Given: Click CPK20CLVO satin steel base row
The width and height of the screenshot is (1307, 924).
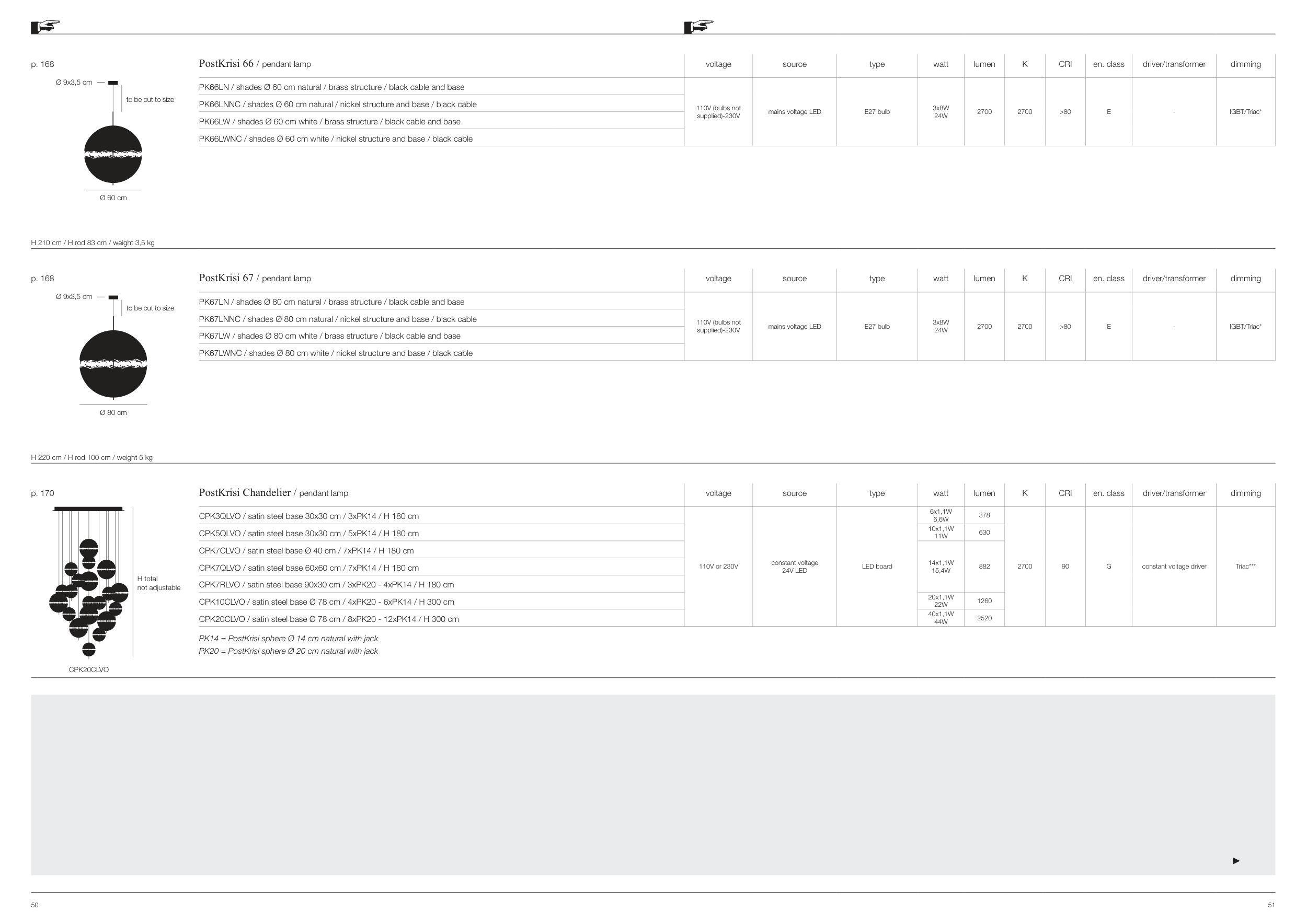Looking at the screenshot, I should pyautogui.click(x=328, y=619).
